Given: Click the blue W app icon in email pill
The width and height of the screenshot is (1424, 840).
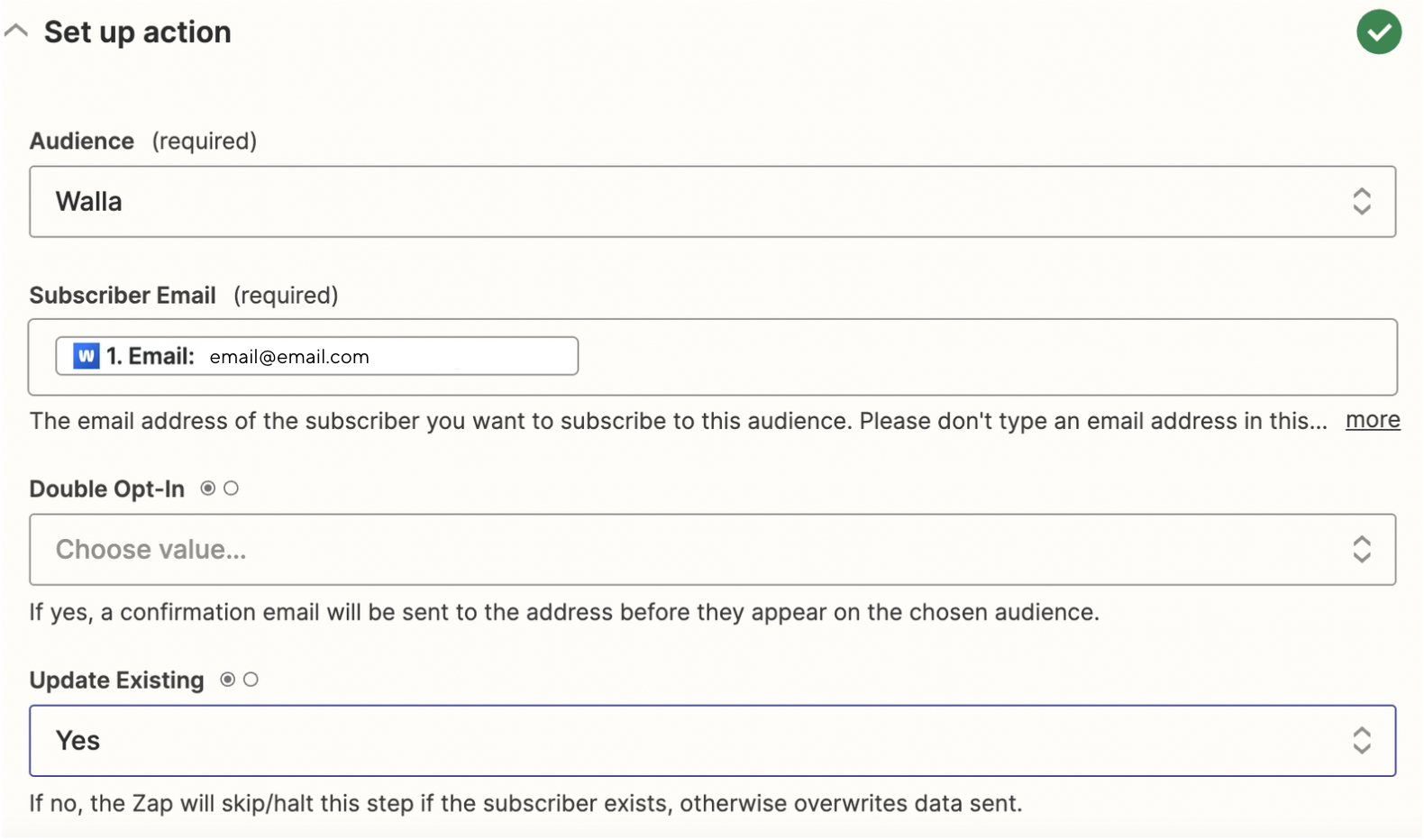Looking at the screenshot, I should click(x=87, y=356).
